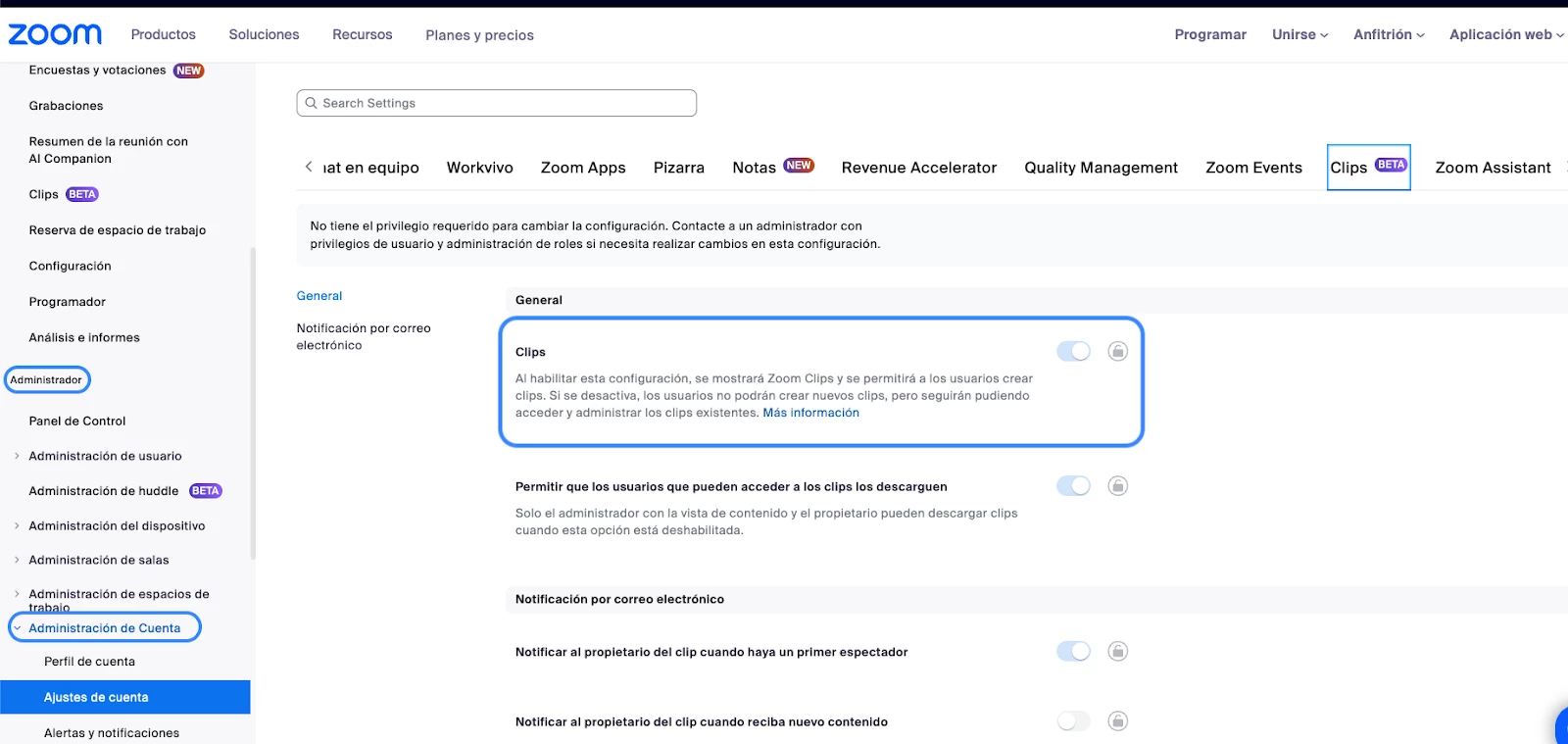Screen dimensions: 1568x744
Task: Open Encuestas y votaciones in sidebar
Action: click(x=116, y=71)
